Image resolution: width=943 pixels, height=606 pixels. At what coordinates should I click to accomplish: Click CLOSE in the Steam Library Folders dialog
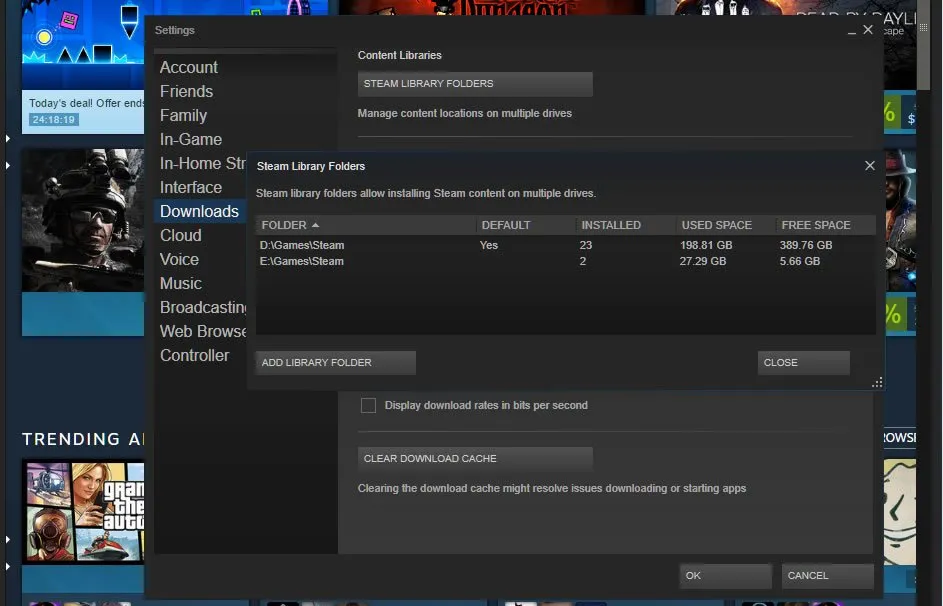click(803, 363)
